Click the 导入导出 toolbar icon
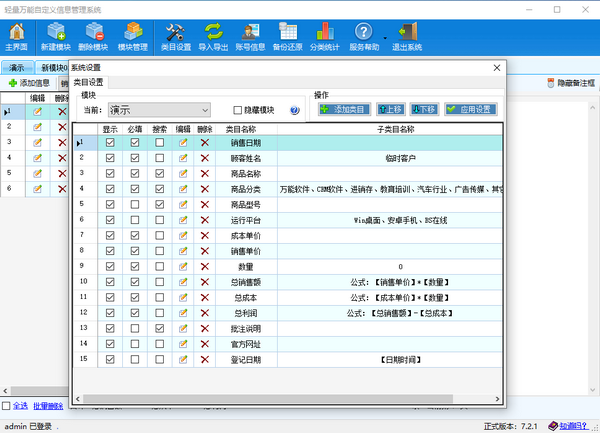 [x=213, y=37]
